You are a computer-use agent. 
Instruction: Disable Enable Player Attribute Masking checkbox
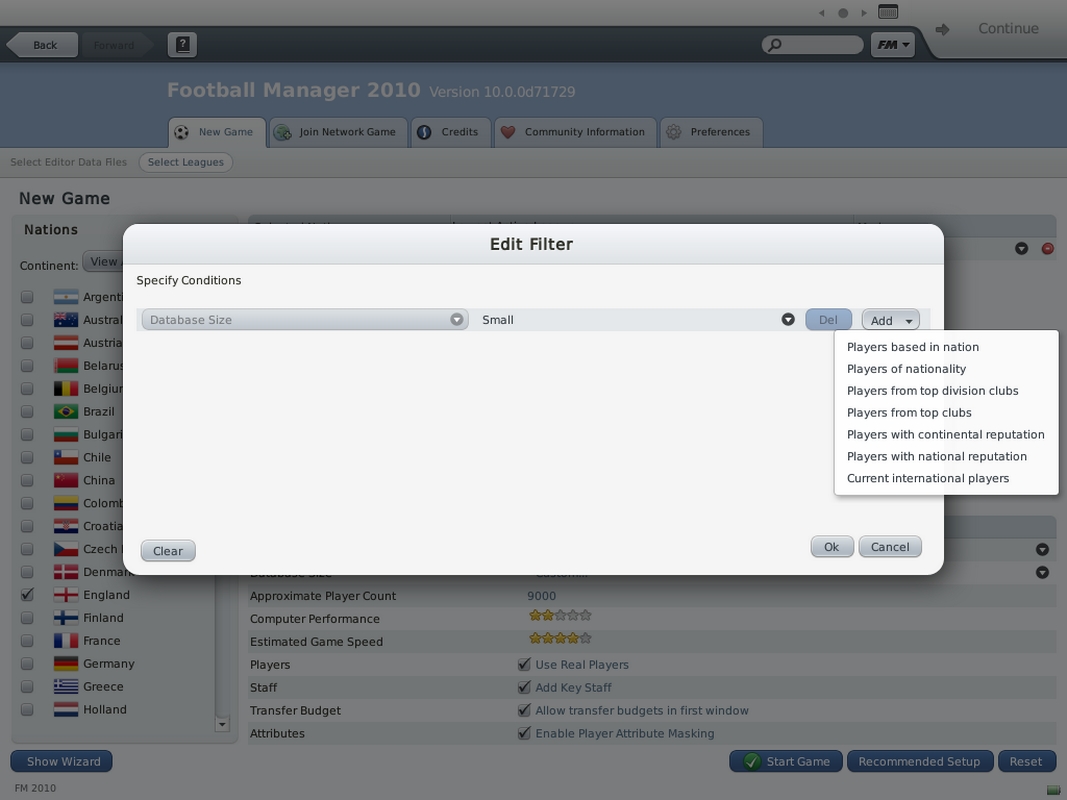[524, 734]
